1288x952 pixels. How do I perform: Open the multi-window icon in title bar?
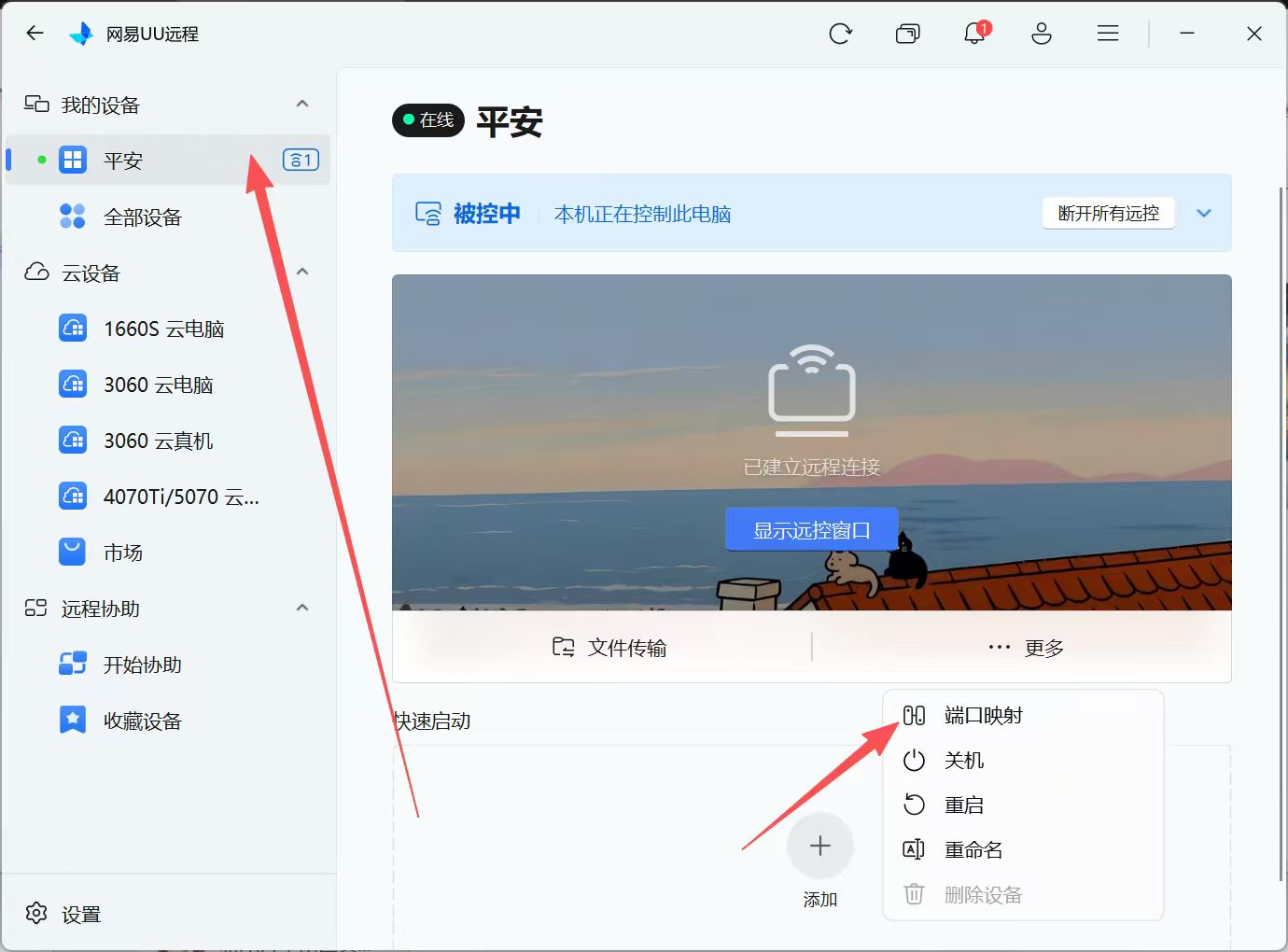tap(907, 34)
